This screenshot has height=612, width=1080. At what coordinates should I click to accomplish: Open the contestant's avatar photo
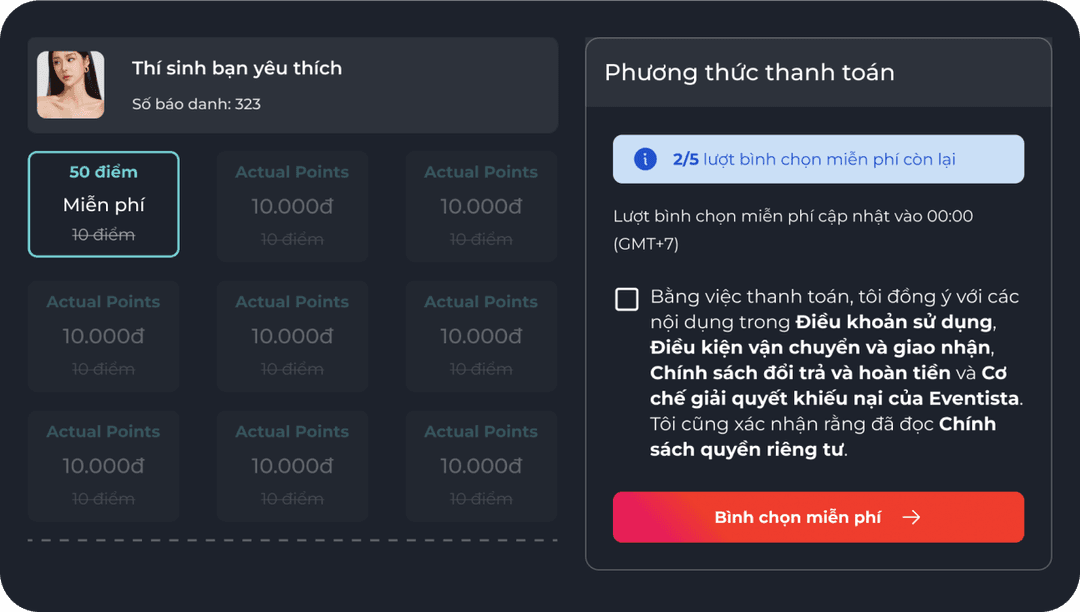pos(71,85)
